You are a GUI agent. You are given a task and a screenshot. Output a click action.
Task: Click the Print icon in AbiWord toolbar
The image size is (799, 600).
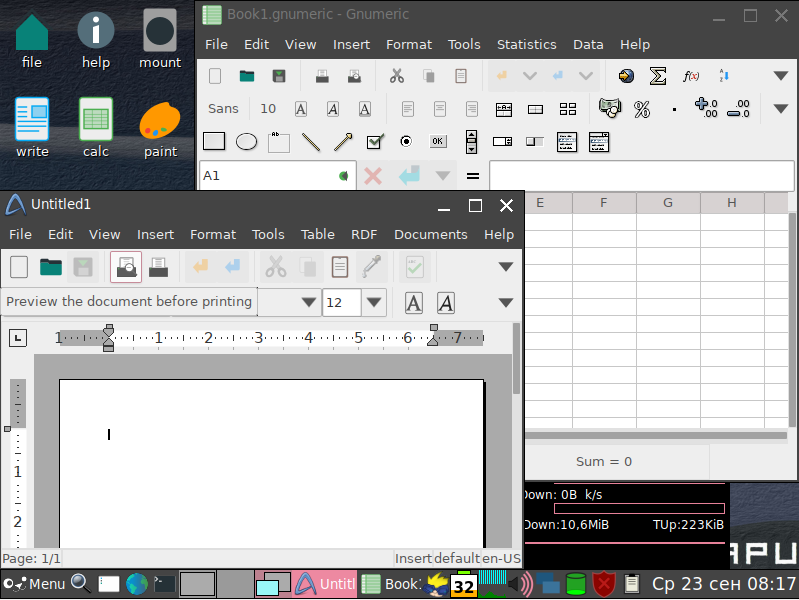(x=158, y=267)
